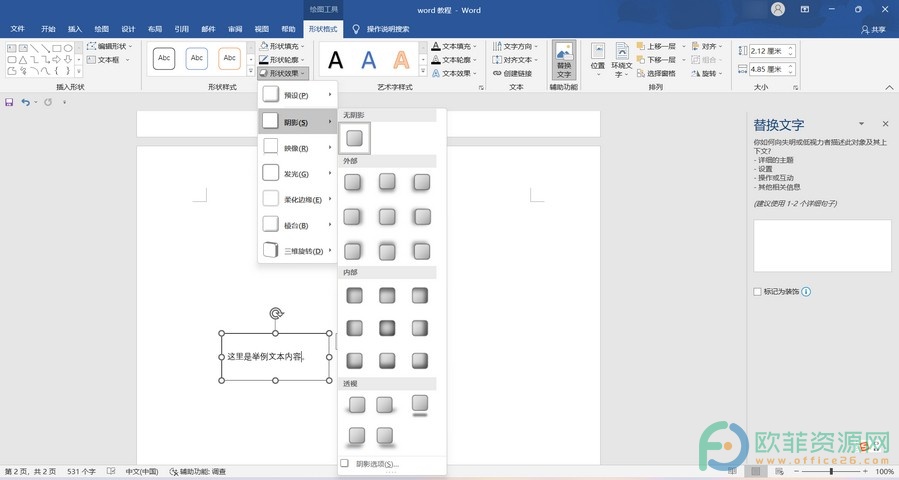
Task: Tick the 标记为装饰 checkbox
Action: point(757,291)
